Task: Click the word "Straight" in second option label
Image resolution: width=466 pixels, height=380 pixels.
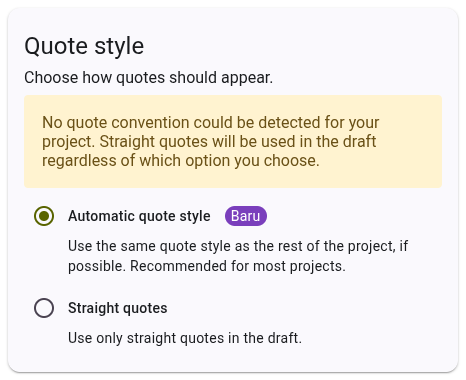Action: [93, 308]
